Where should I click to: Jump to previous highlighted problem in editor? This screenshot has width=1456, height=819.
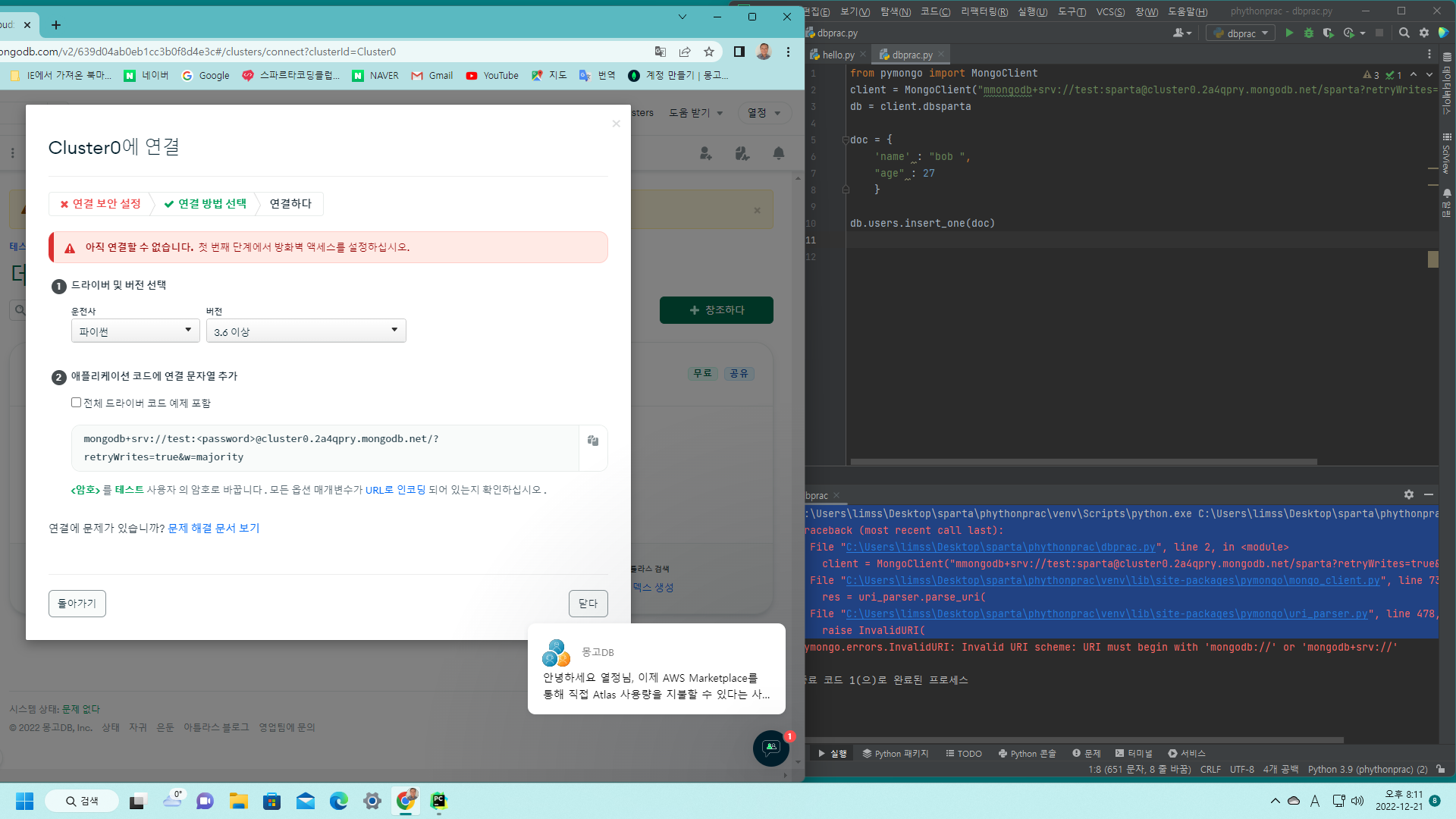1414,74
